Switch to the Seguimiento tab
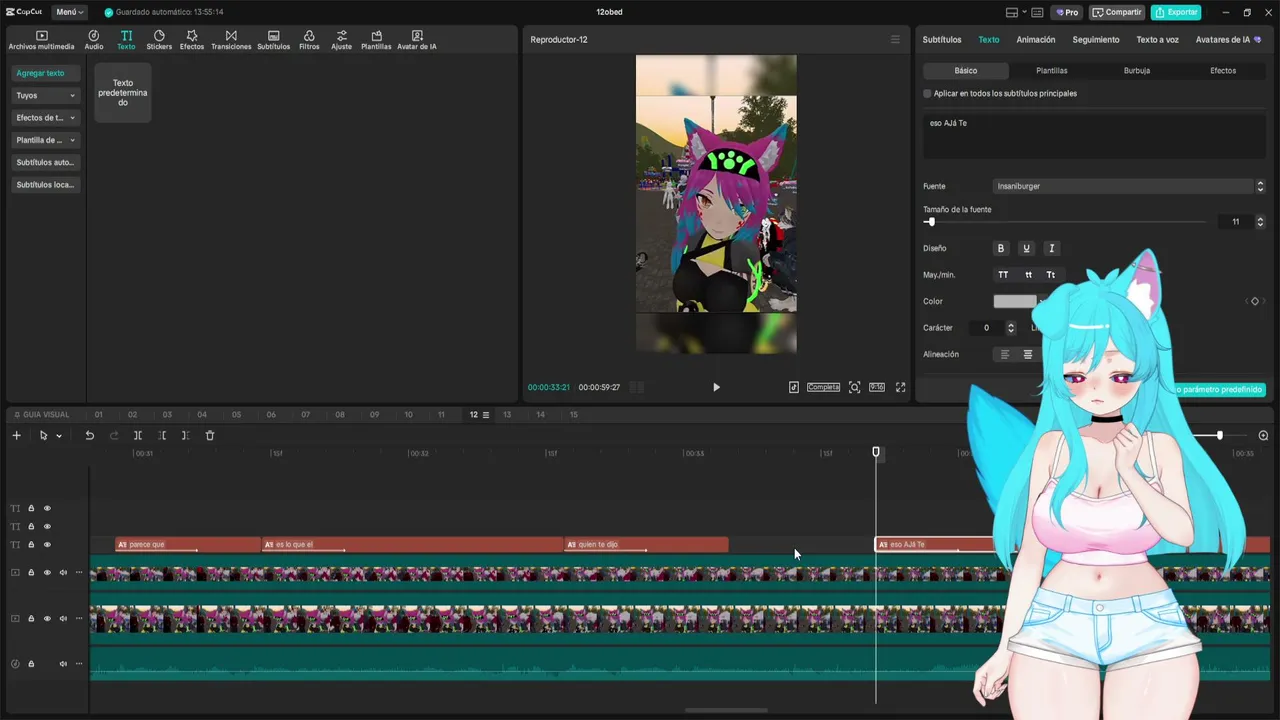This screenshot has height=720, width=1280. pos(1096,40)
